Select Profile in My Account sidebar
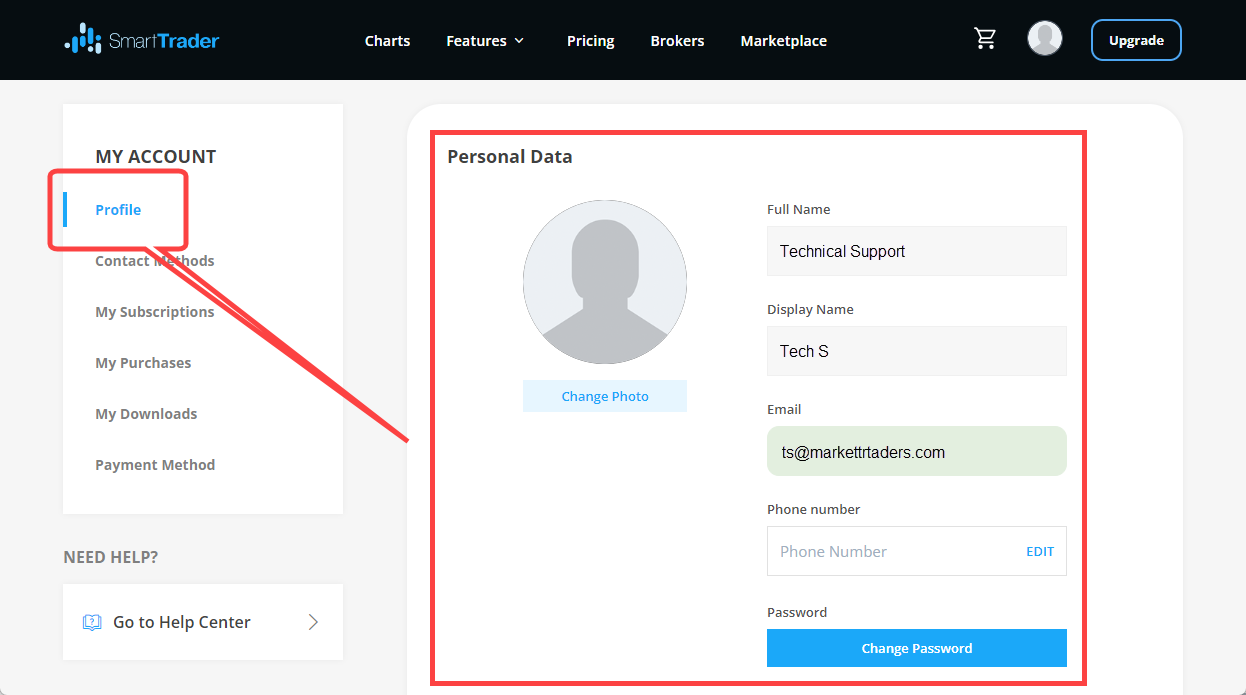 click(x=118, y=209)
